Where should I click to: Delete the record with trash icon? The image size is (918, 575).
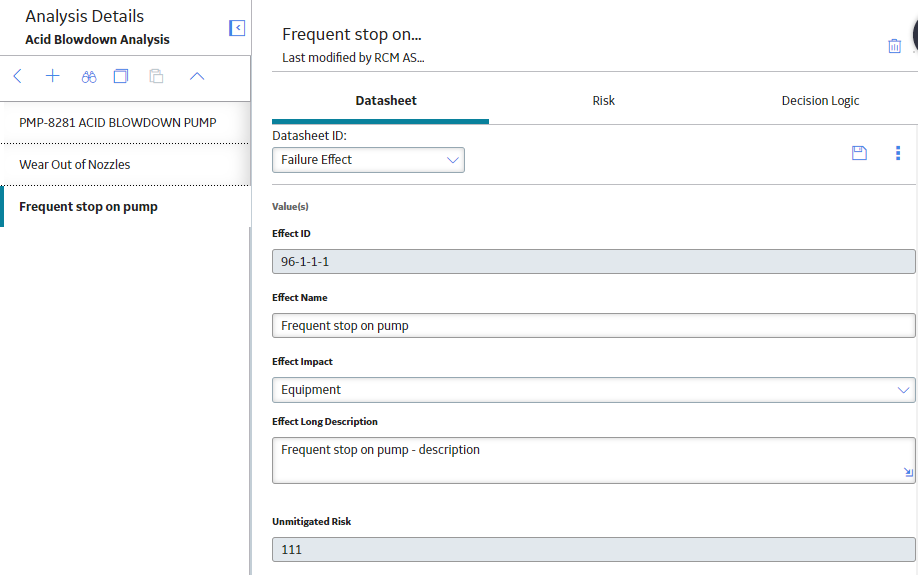click(895, 46)
